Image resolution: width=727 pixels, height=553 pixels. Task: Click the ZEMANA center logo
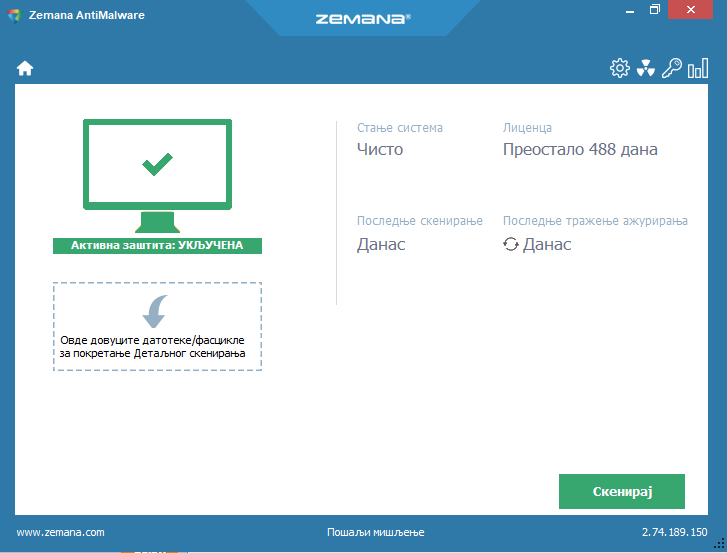point(363,19)
